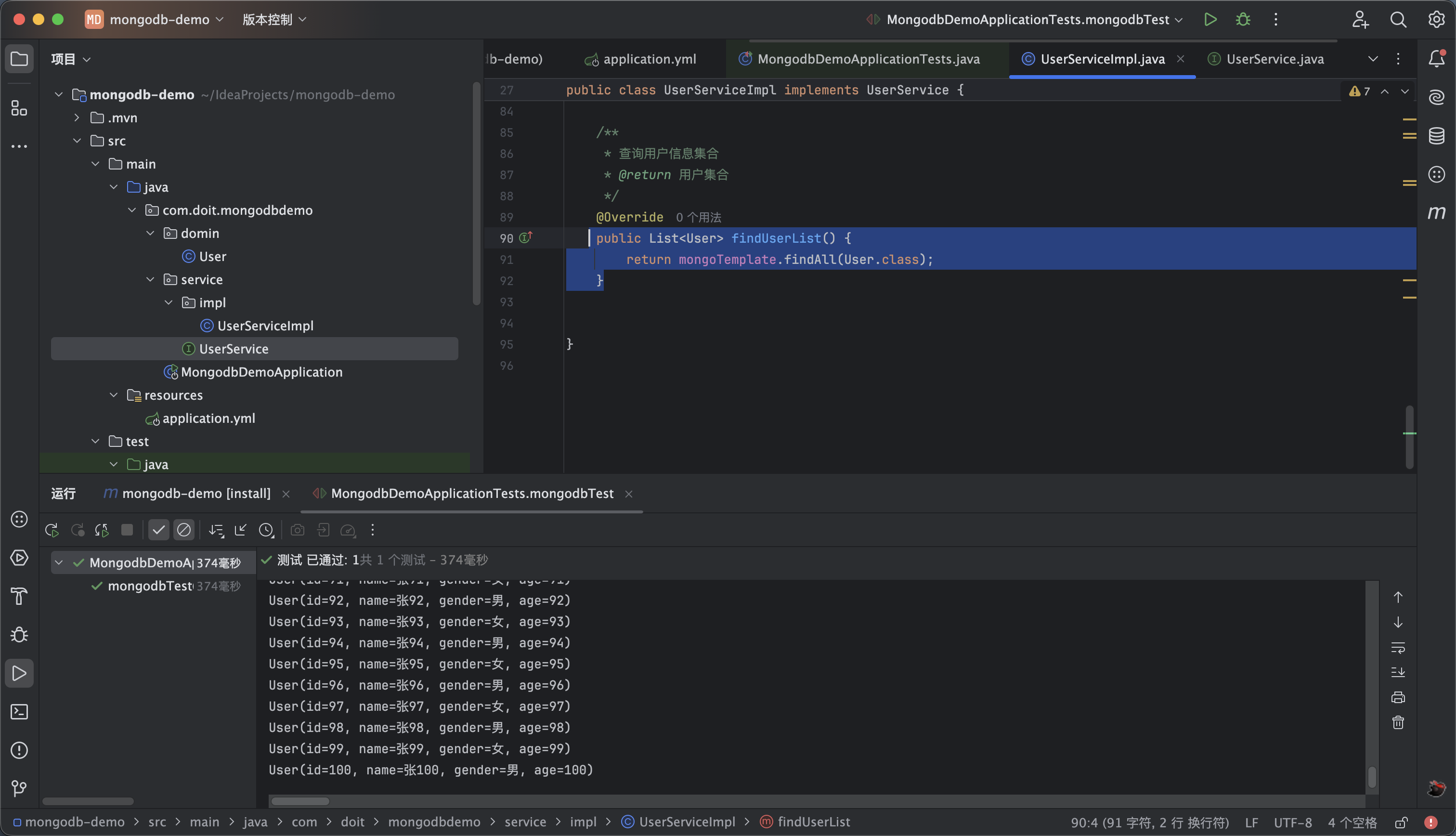Switch to mongodb-demo [install] run tab
Screen dimensions: 1456x836
pyautogui.click(x=195, y=494)
